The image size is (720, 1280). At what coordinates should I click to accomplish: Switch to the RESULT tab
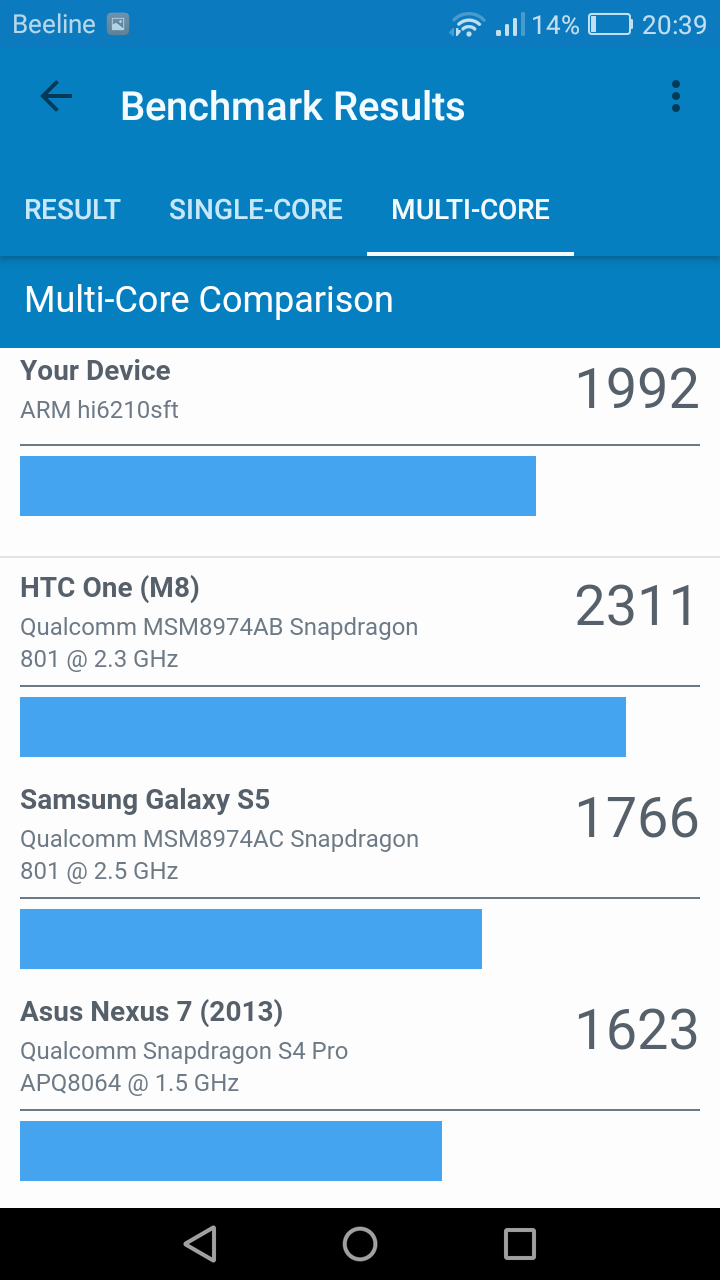72,209
